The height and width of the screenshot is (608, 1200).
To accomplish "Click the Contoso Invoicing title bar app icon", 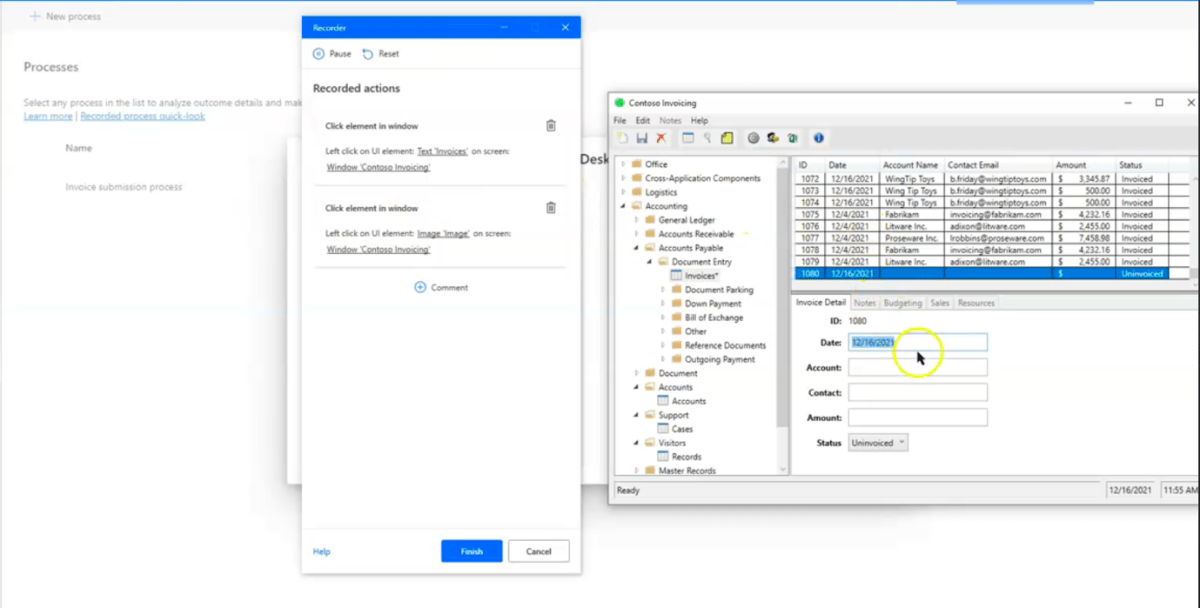I will click(620, 103).
